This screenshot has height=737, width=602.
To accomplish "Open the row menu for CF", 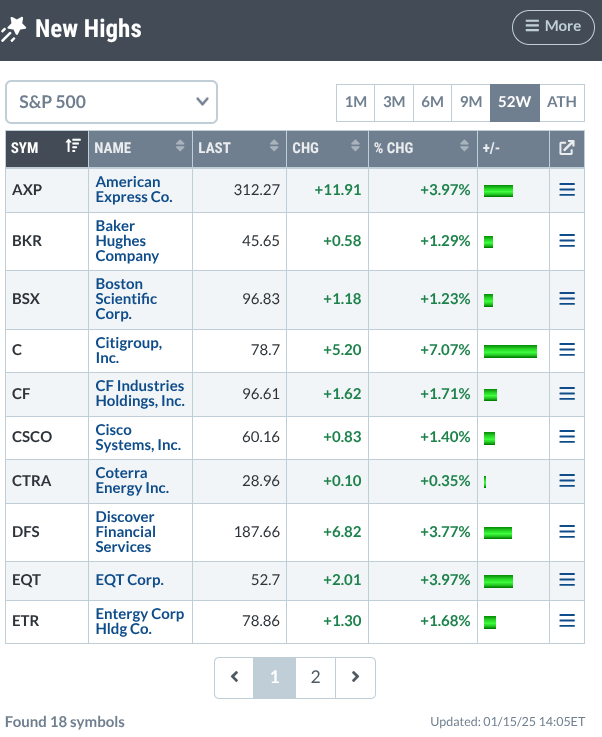I will point(567,393).
